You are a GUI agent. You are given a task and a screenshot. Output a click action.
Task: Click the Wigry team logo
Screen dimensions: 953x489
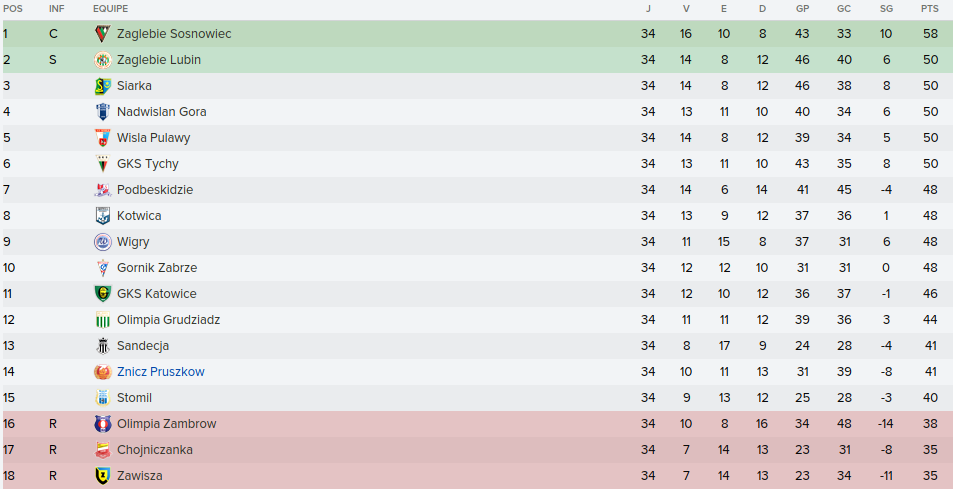pos(102,242)
